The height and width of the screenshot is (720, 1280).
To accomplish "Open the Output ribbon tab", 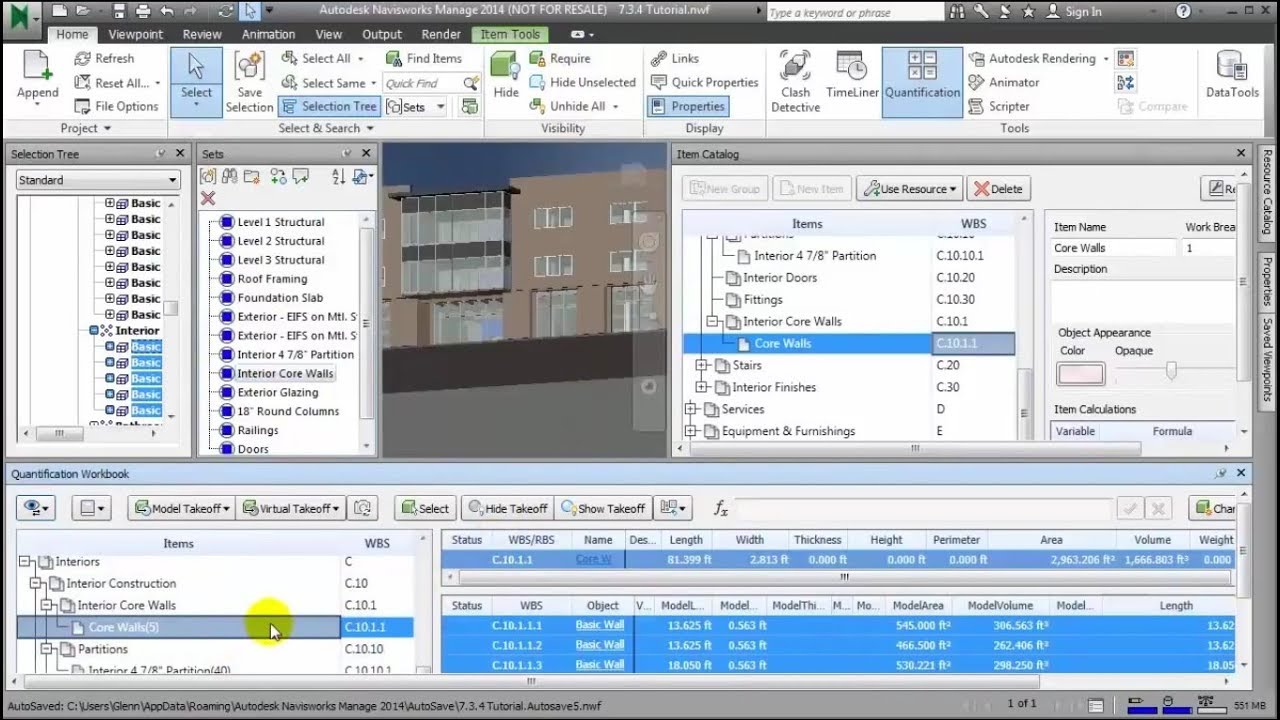I will click(382, 34).
